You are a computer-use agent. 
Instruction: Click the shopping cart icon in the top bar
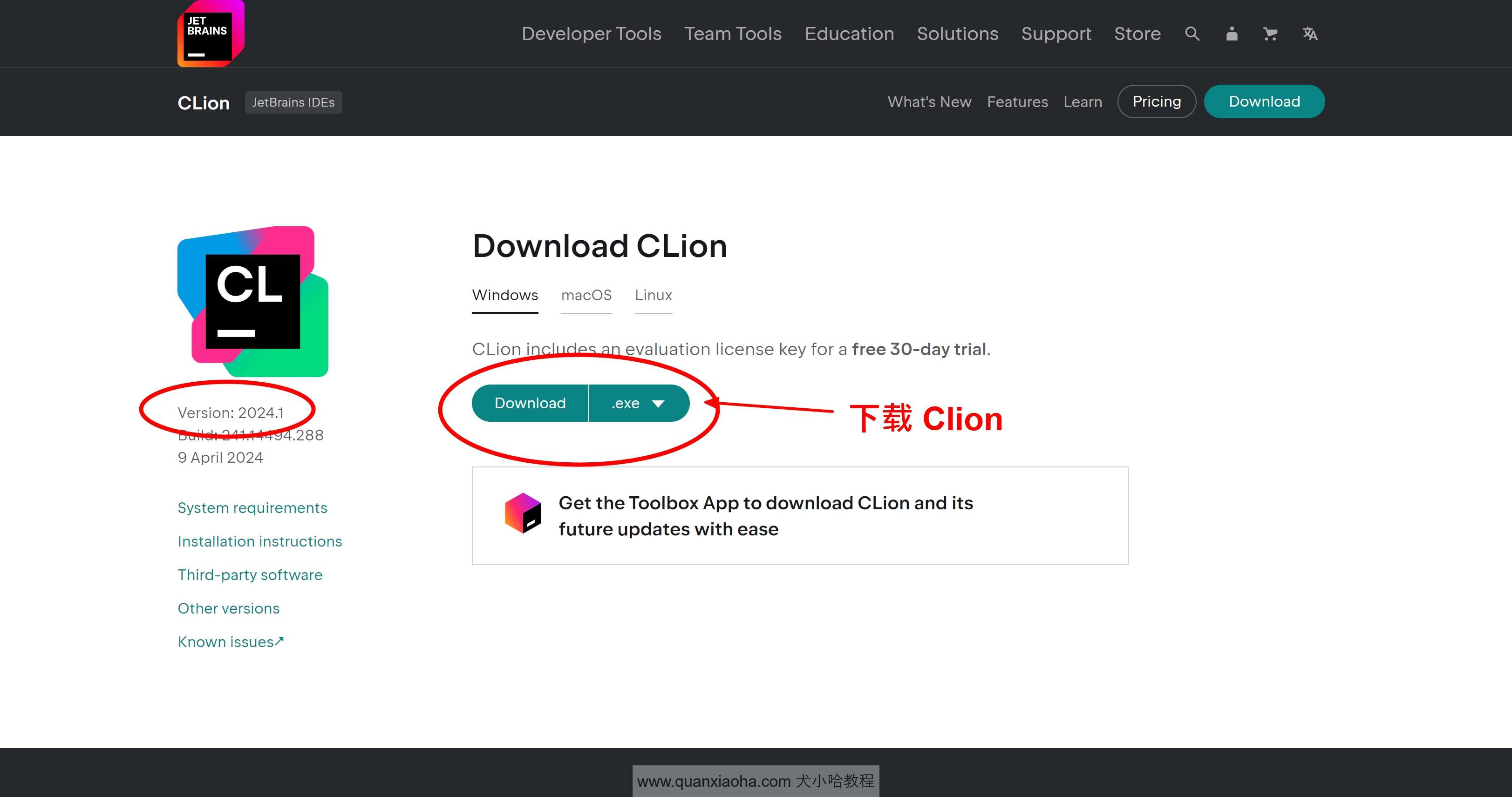(x=1269, y=34)
